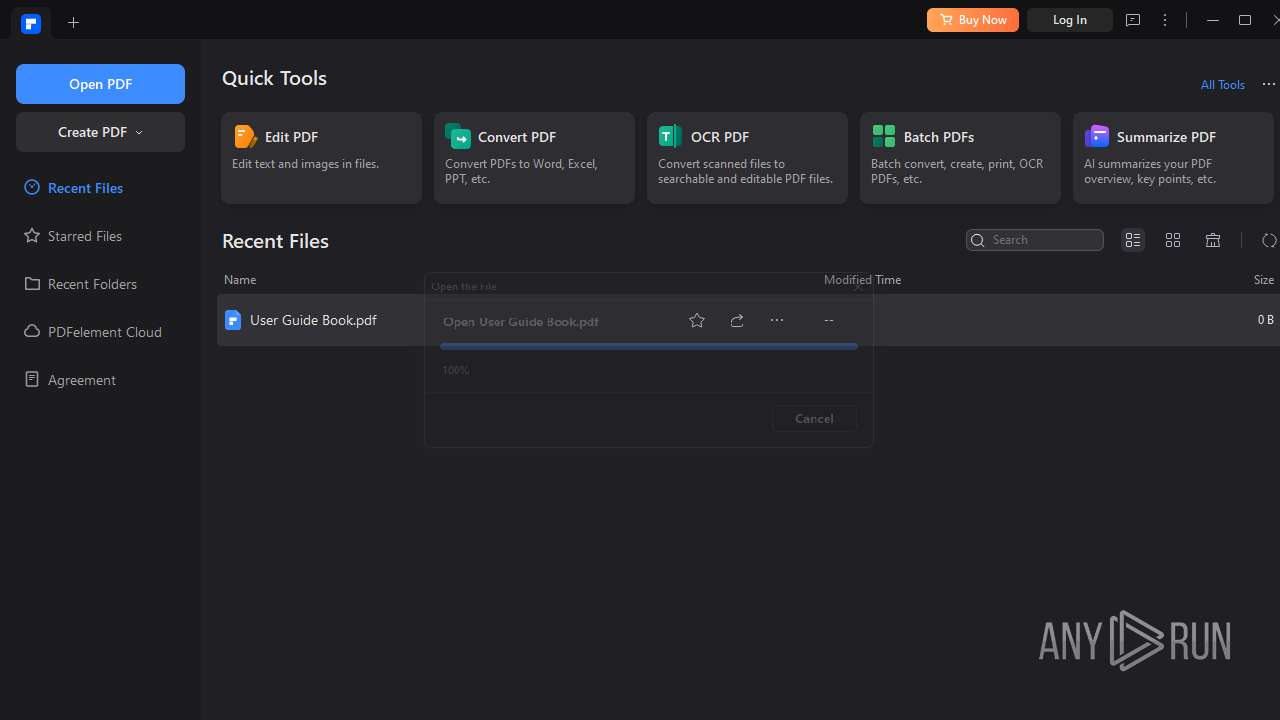Click the Log In button
This screenshot has height=720, width=1280.
pyautogui.click(x=1069, y=20)
